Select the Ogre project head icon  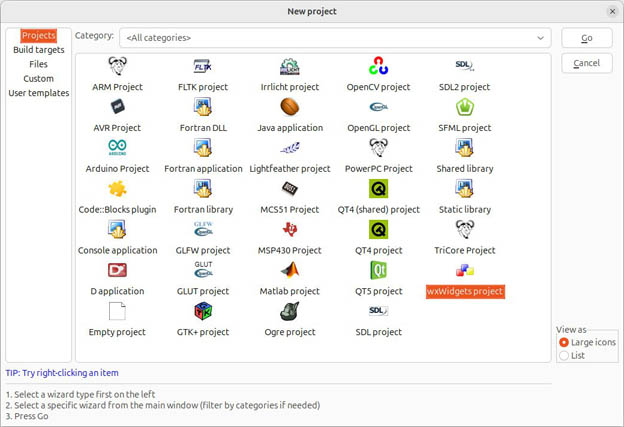[290, 311]
